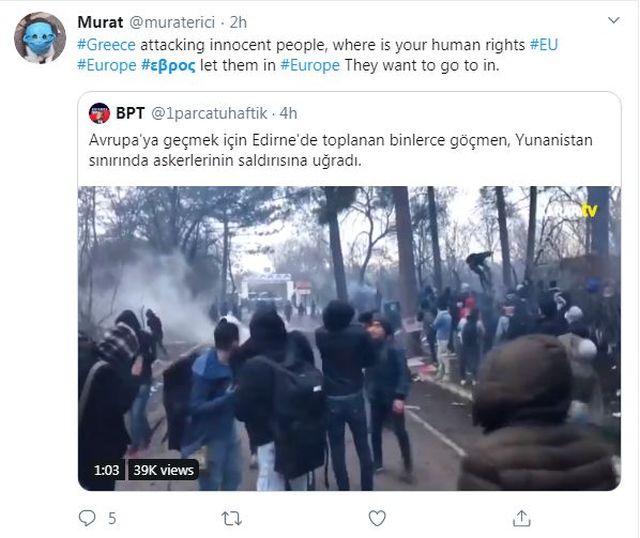Click the 2h tweet timestamp
Viewport: 640px width, 538px height.
coord(238,22)
